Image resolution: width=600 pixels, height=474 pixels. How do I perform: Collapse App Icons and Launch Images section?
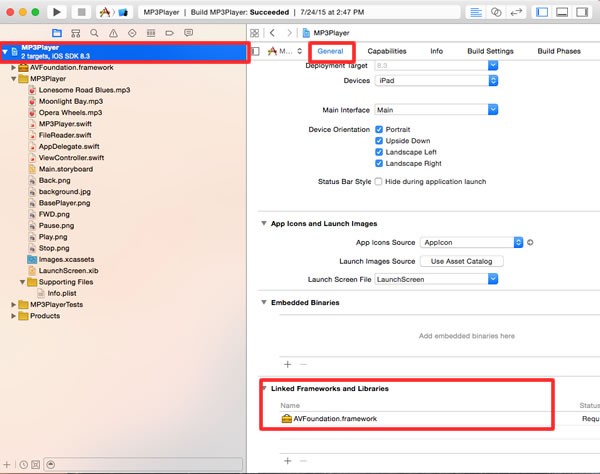pos(264,223)
